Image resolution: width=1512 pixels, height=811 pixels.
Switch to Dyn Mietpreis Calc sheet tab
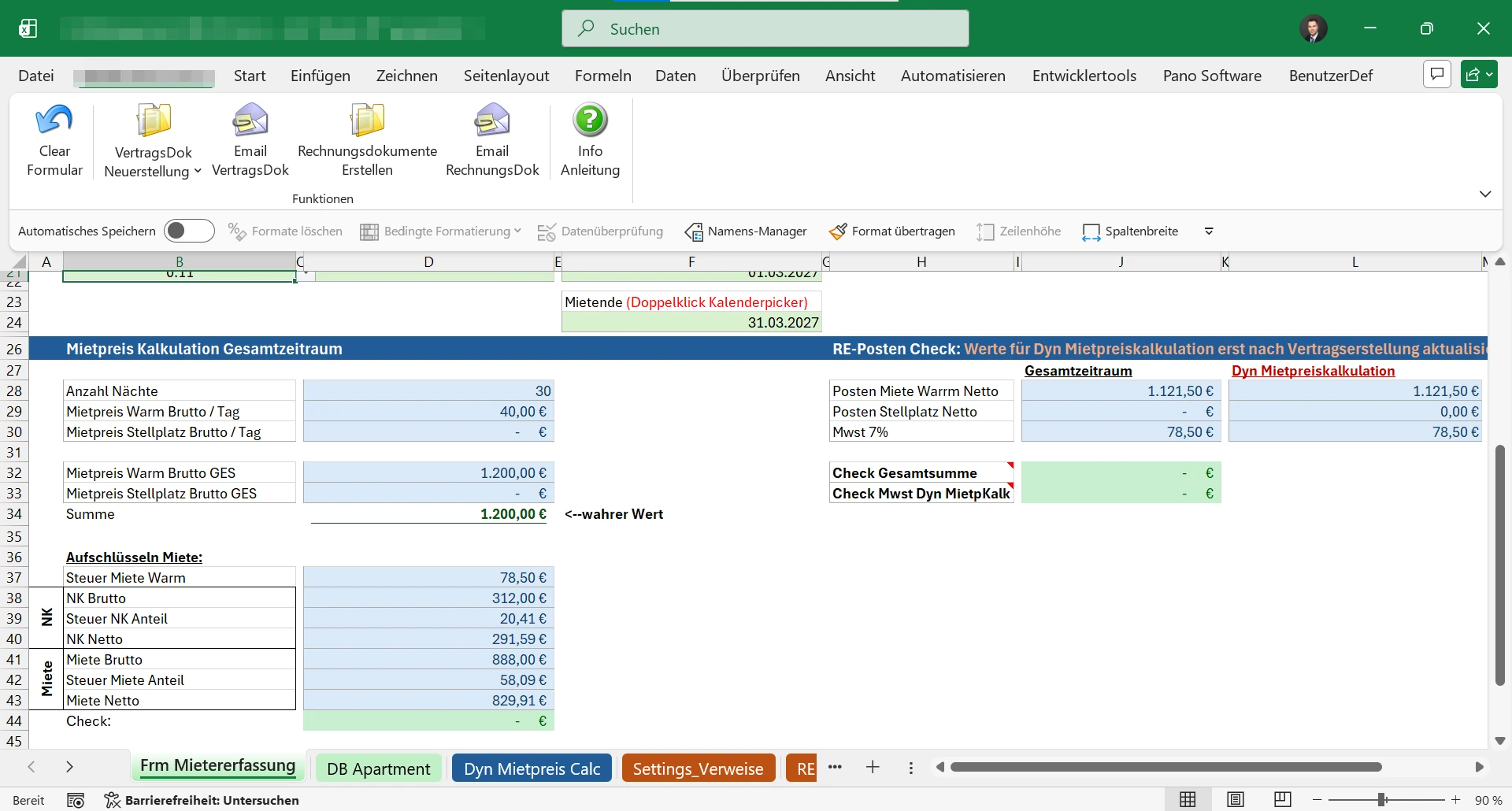532,768
